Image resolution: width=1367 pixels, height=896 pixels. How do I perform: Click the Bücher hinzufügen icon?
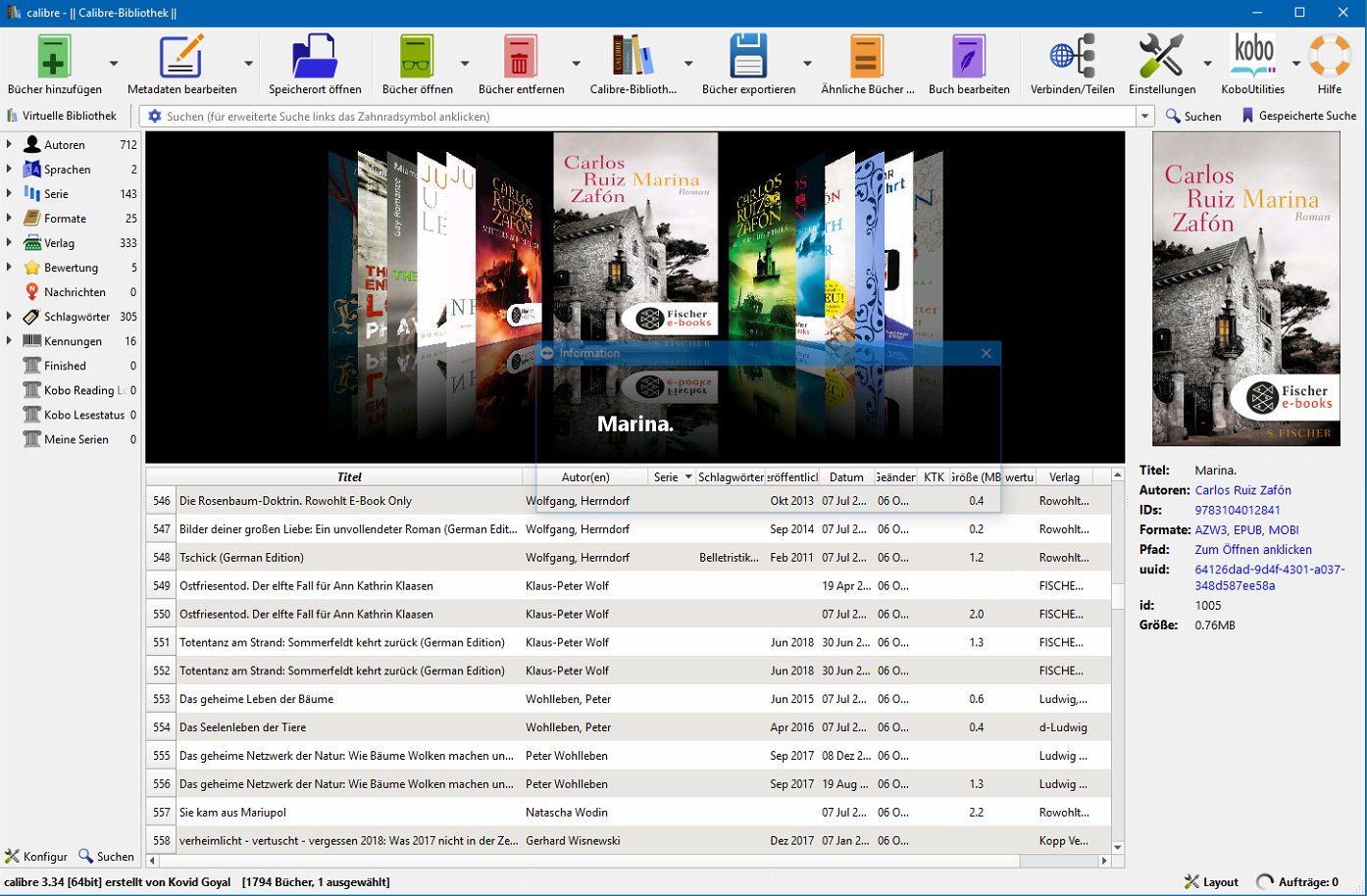point(54,57)
